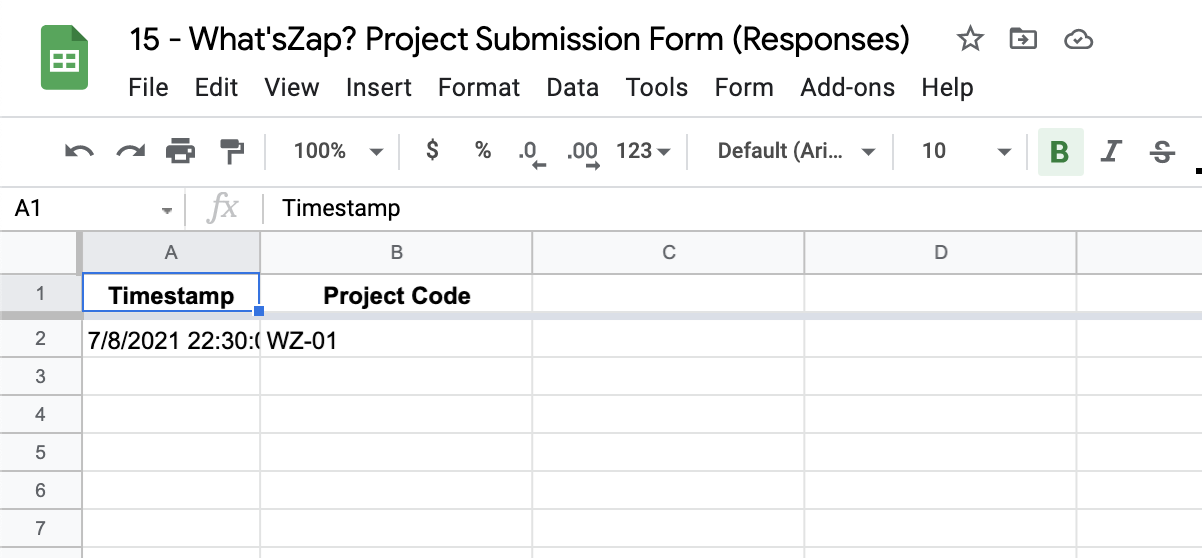Click the move to folder icon
1202x558 pixels.
pos(1023,40)
